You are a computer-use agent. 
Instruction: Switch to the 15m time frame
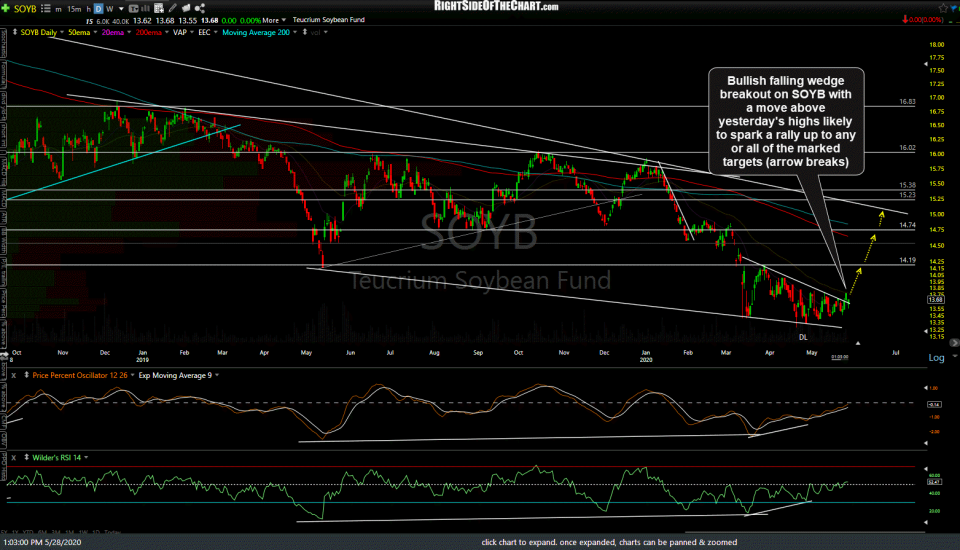point(74,9)
